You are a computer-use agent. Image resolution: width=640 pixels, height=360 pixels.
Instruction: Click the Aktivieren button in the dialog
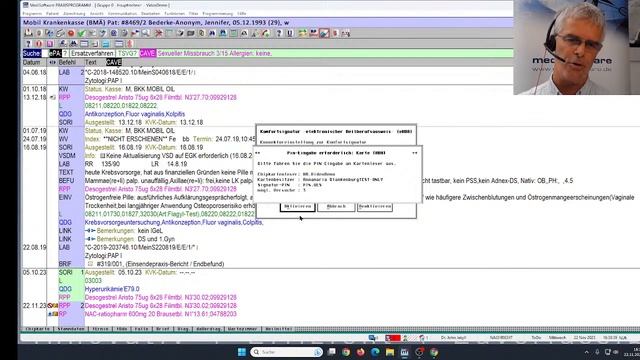(x=298, y=207)
